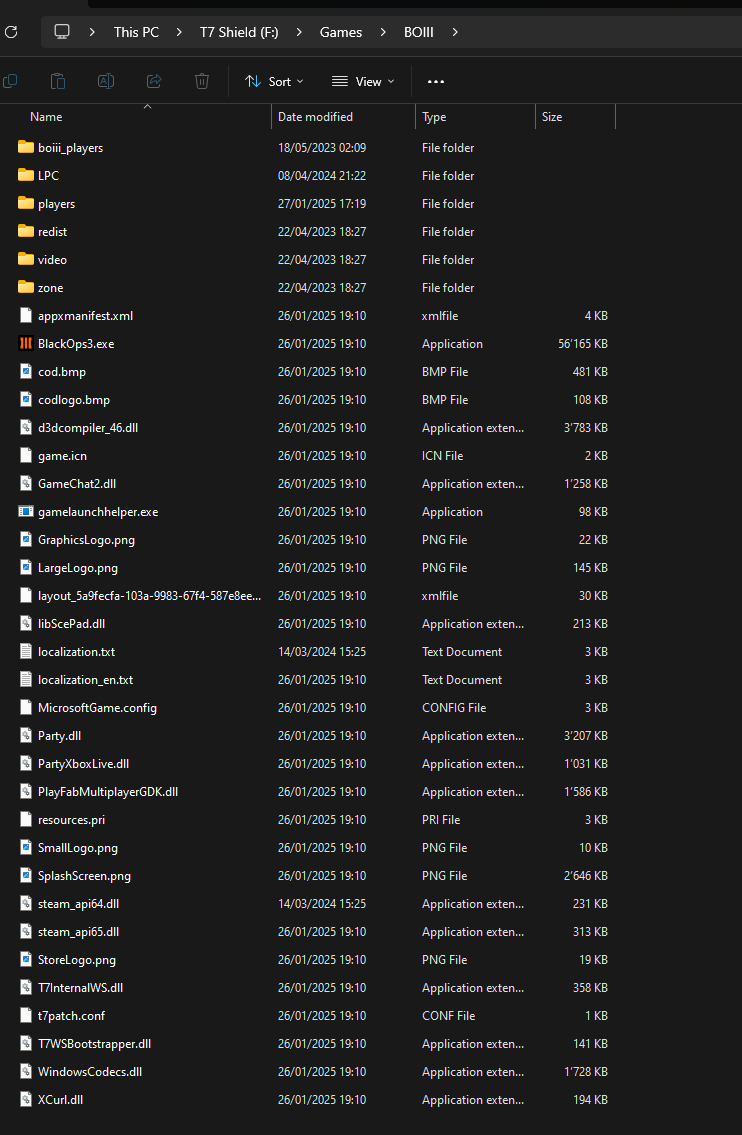Expand the chevron after BOIII in breadcrumb

(x=456, y=32)
